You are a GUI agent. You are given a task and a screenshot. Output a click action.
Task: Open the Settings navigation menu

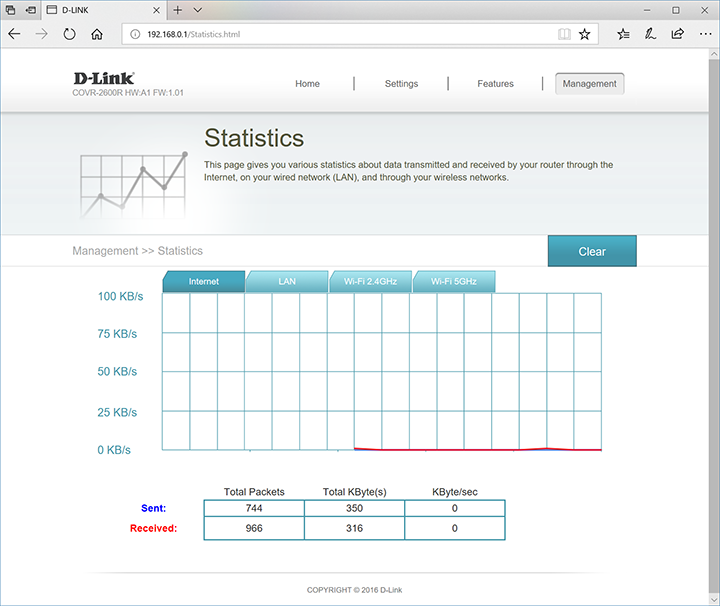pos(401,84)
